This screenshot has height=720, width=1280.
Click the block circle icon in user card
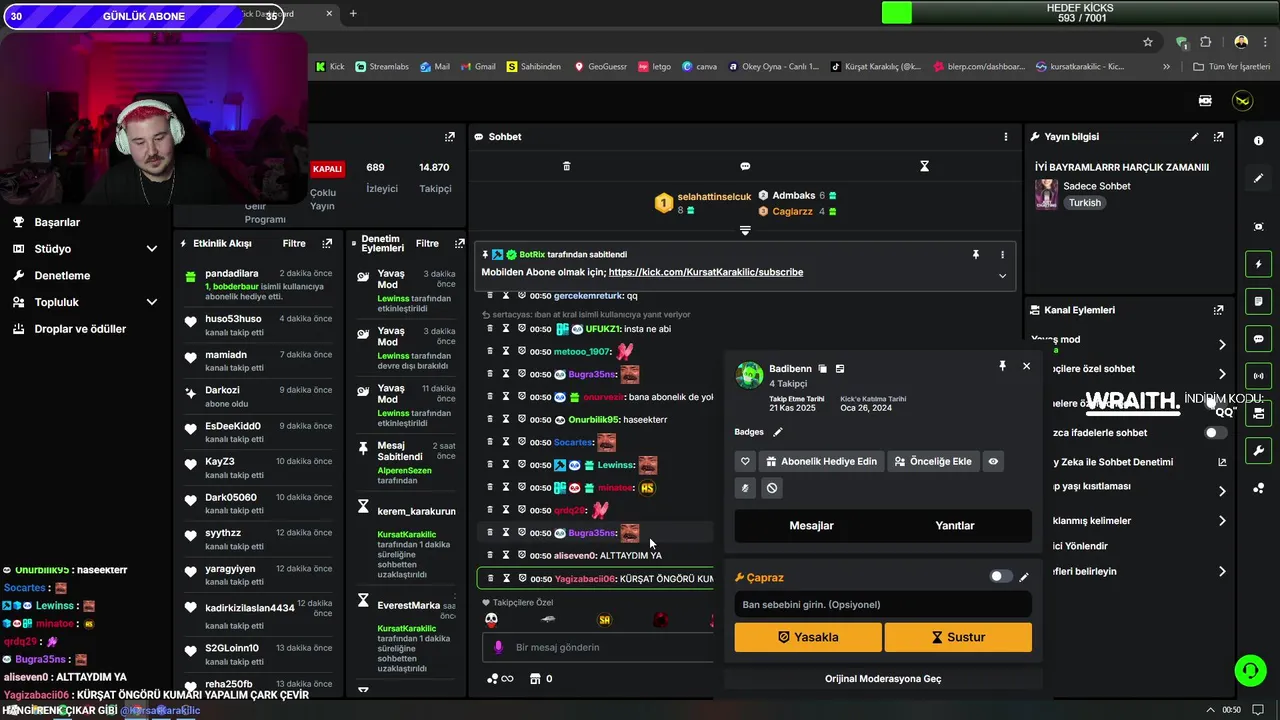coord(772,488)
